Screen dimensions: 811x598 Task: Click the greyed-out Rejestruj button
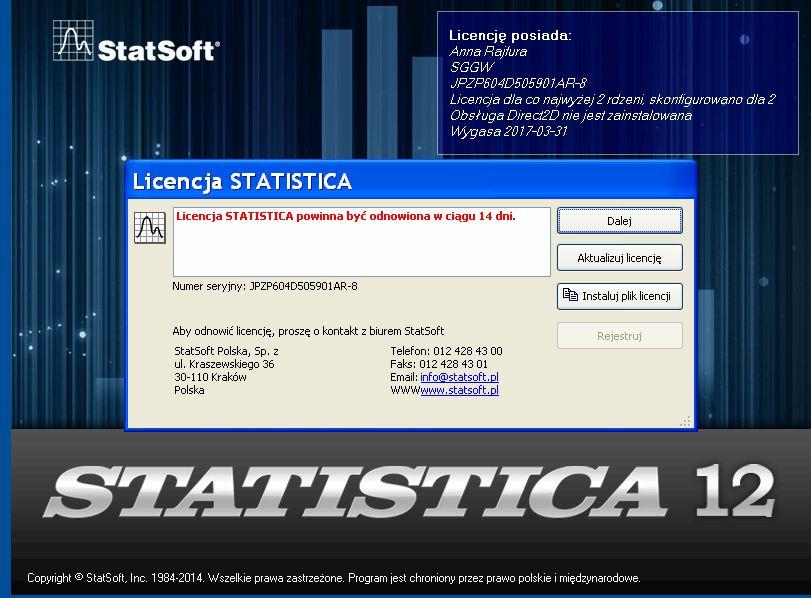(x=620, y=336)
